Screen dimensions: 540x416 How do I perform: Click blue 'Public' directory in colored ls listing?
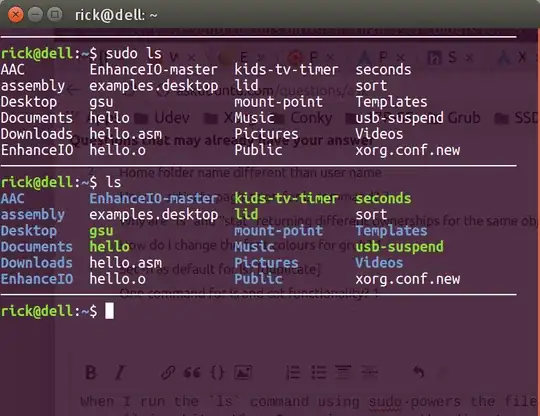tap(258, 279)
